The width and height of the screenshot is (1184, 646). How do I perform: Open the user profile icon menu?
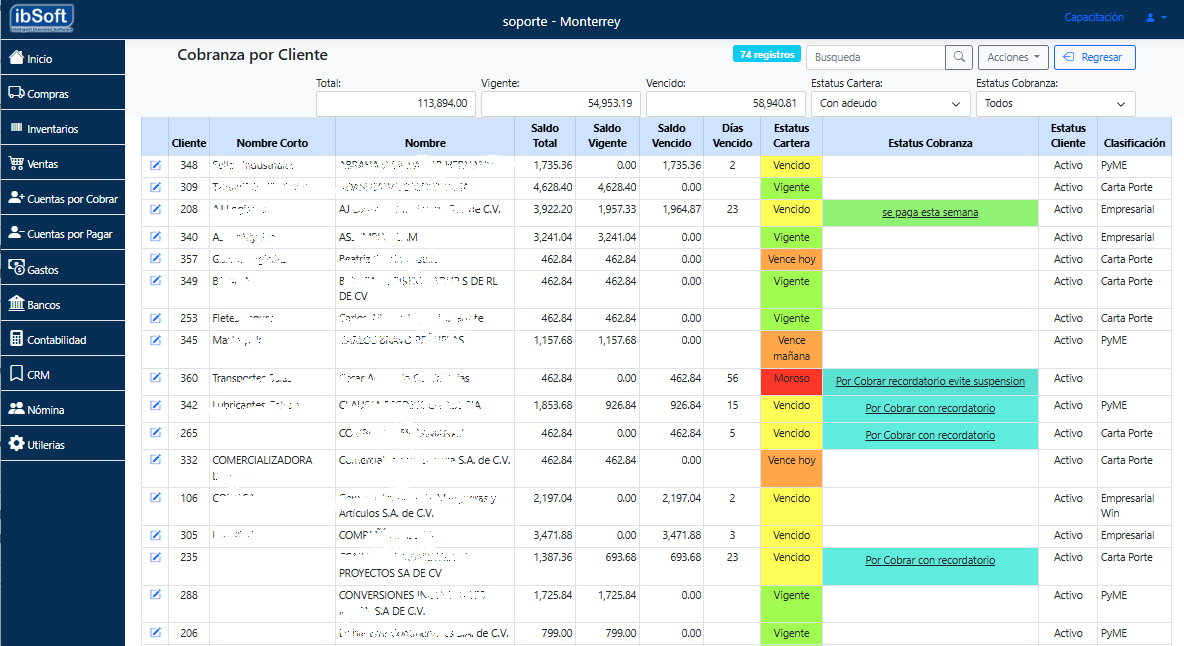tap(1155, 18)
